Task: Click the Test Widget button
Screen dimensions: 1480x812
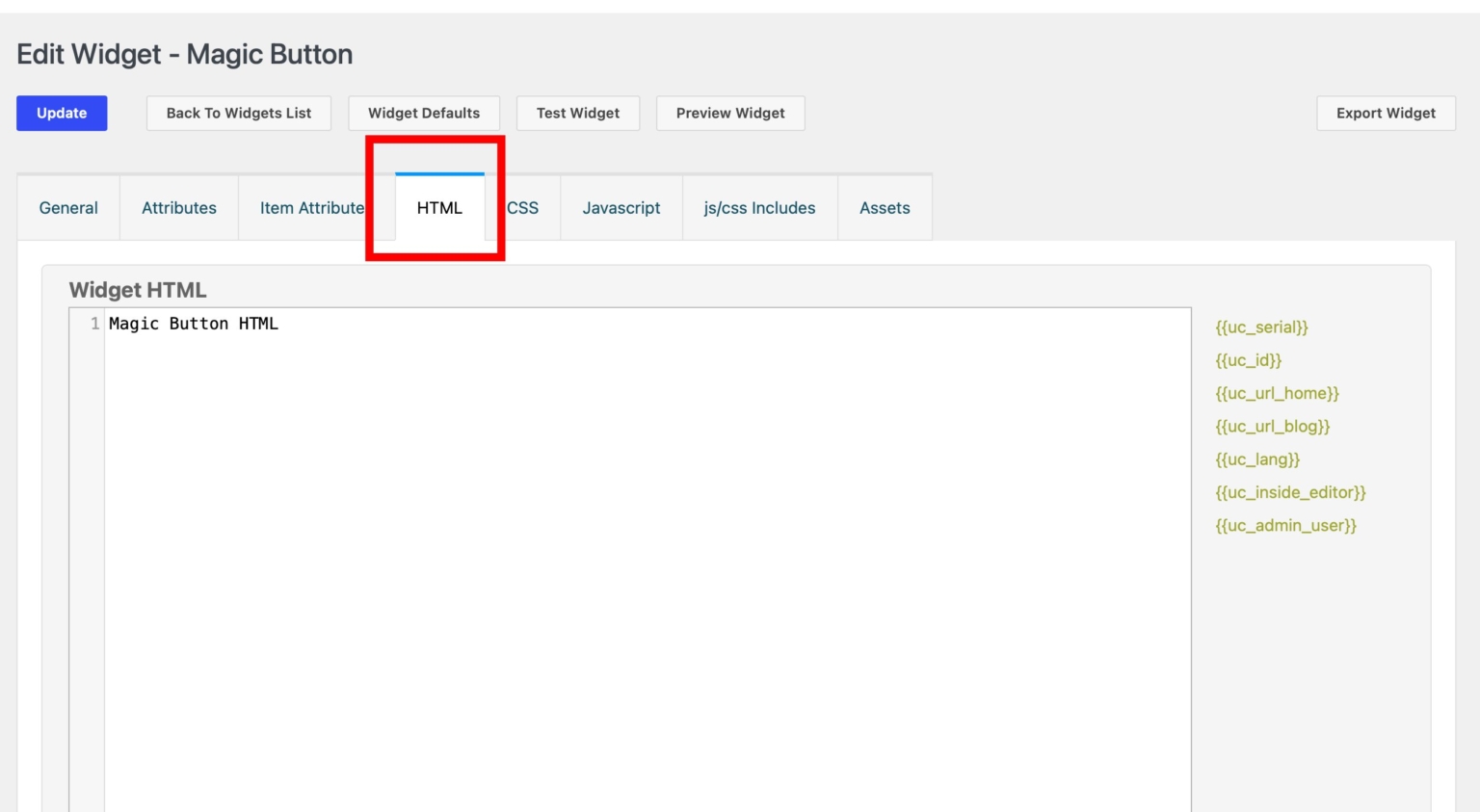Action: pos(578,113)
